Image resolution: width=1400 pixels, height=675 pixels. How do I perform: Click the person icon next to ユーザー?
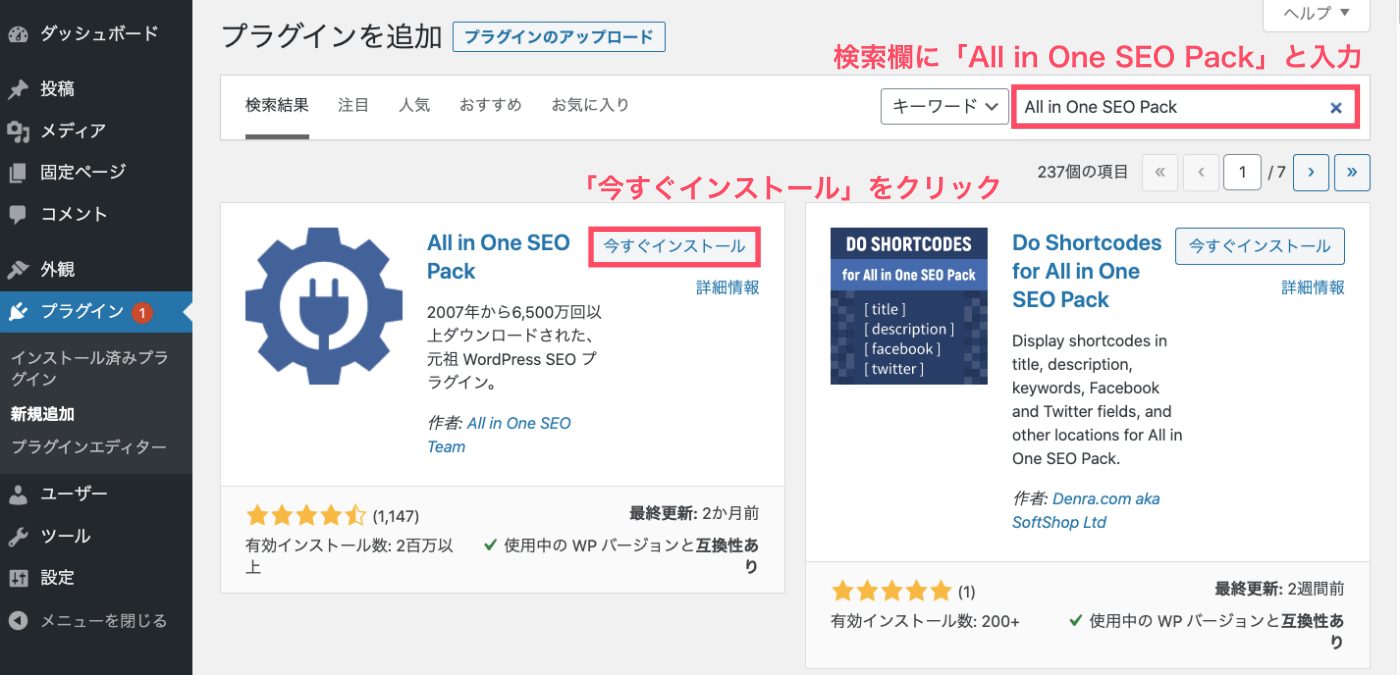(18, 494)
